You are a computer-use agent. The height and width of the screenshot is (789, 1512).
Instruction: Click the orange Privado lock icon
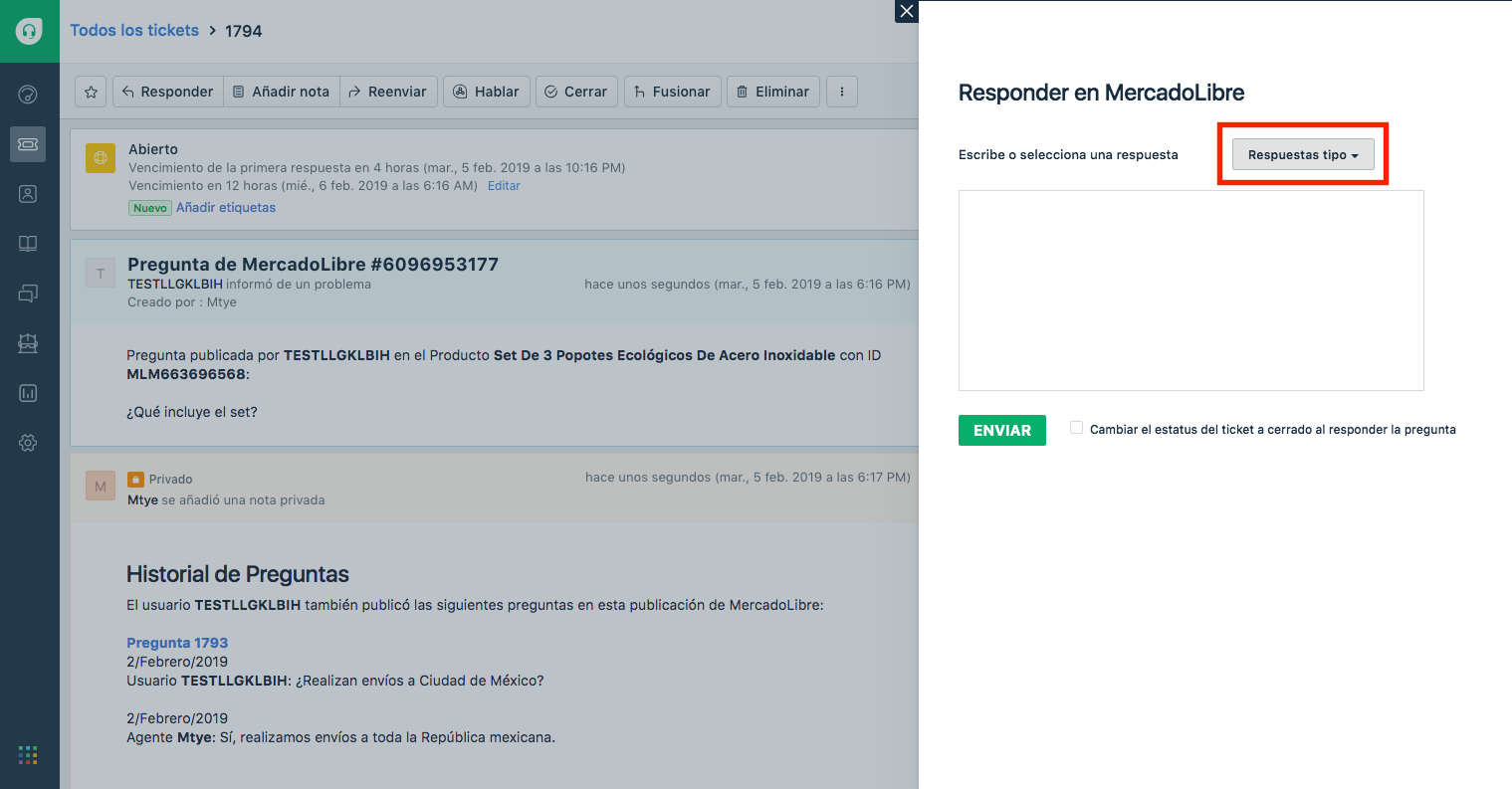[x=135, y=480]
